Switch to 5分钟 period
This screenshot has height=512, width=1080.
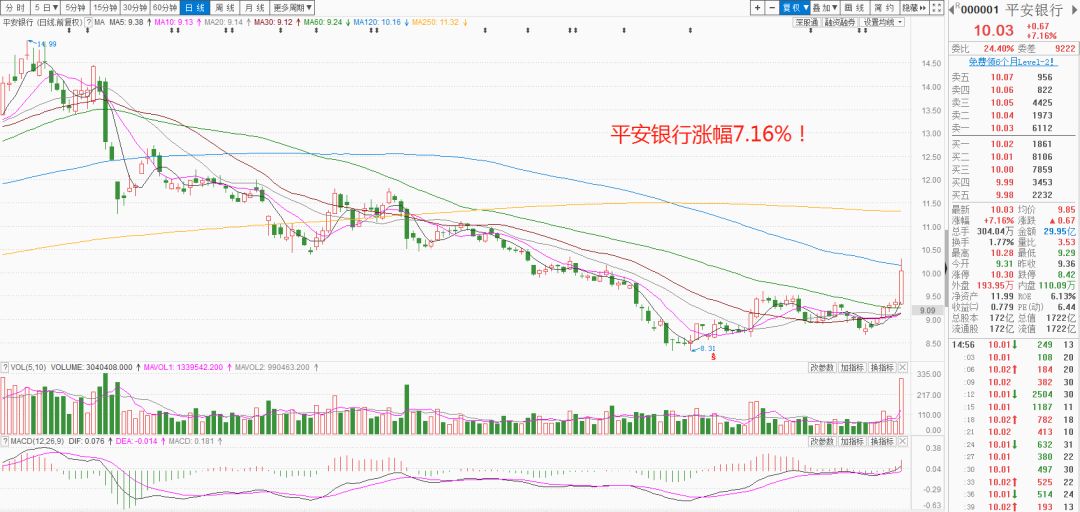click(74, 8)
